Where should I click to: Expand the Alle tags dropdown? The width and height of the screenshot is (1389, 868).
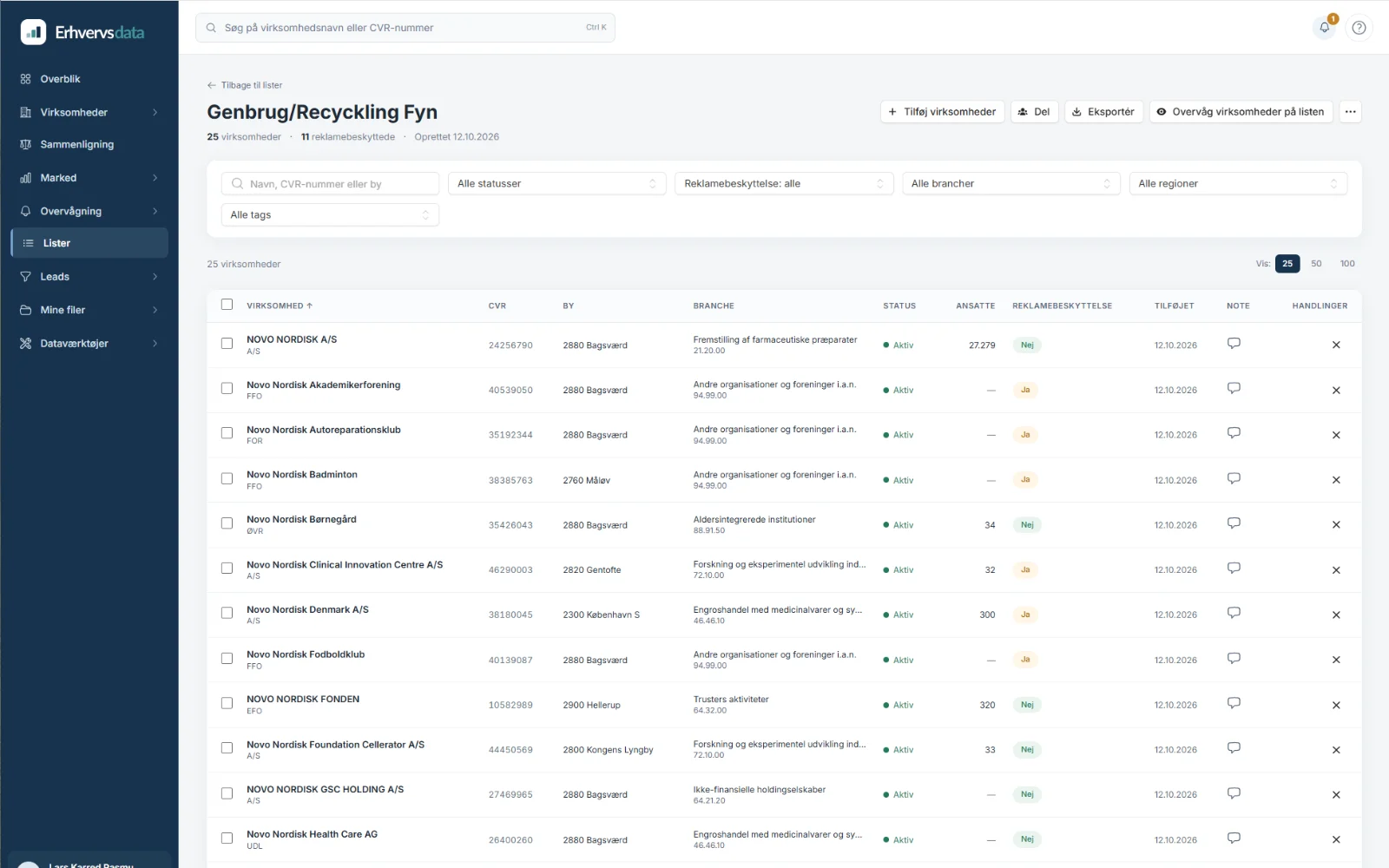(330, 214)
